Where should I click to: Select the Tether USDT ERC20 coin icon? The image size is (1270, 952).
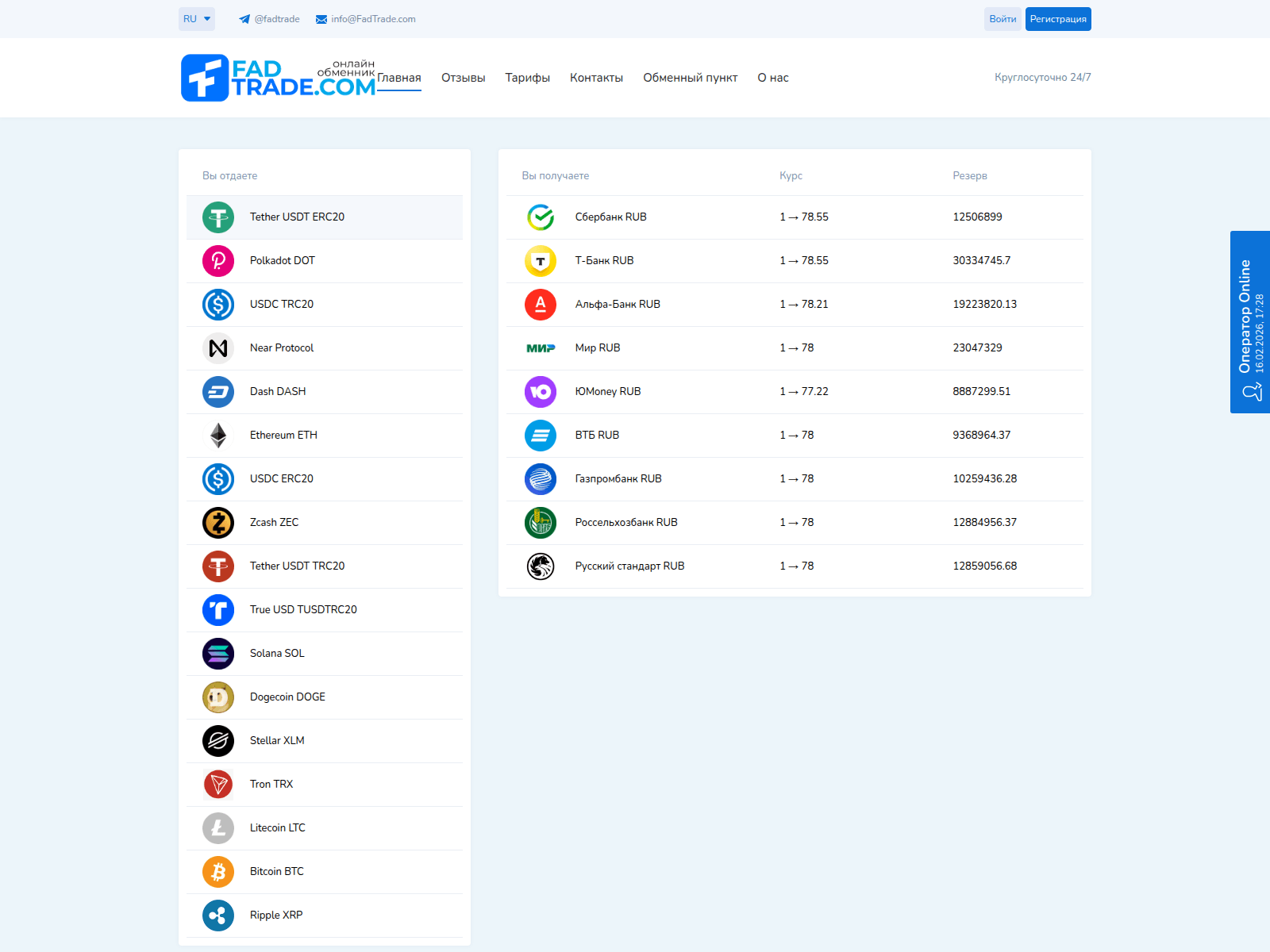tap(218, 217)
